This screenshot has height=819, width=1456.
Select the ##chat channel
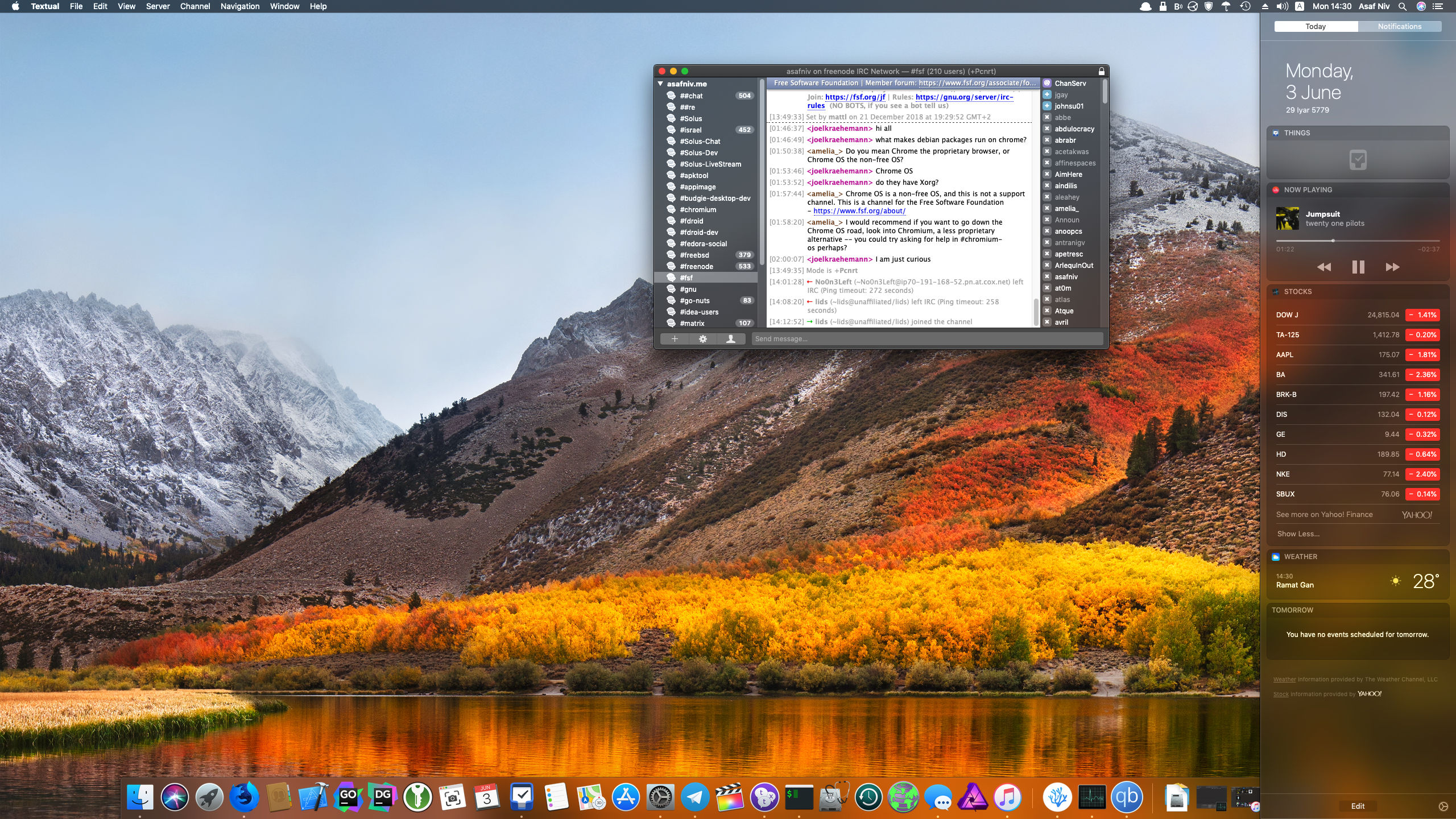click(706, 96)
